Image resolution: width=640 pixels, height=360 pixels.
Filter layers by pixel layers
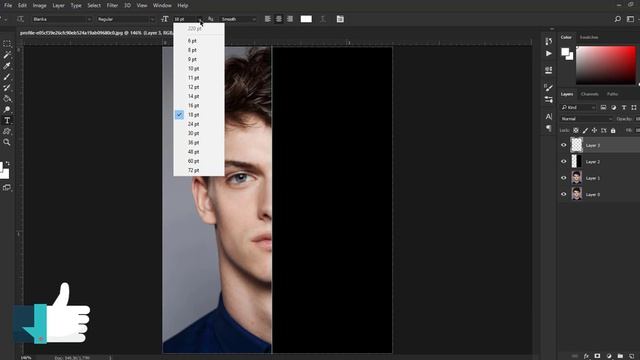tap(603, 107)
